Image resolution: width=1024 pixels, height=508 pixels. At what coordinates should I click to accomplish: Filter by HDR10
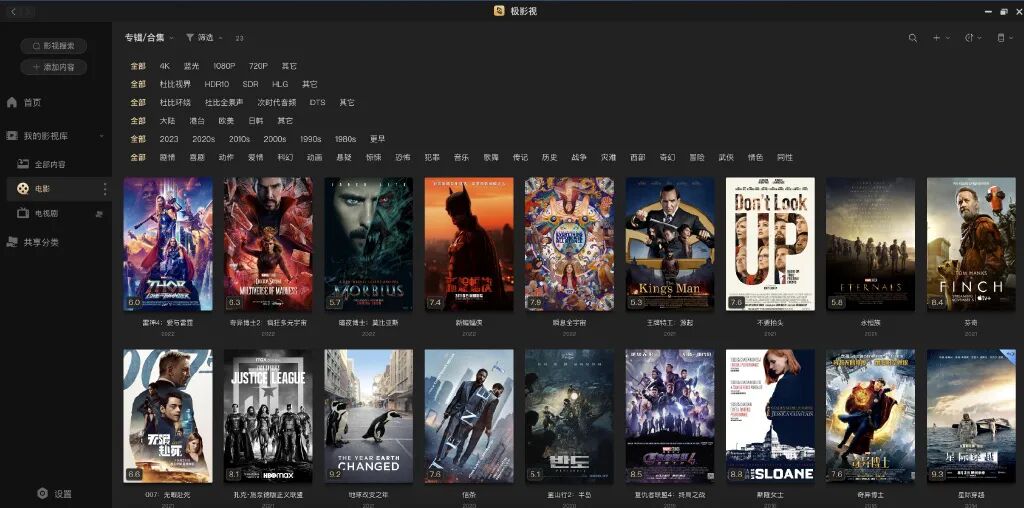point(217,84)
